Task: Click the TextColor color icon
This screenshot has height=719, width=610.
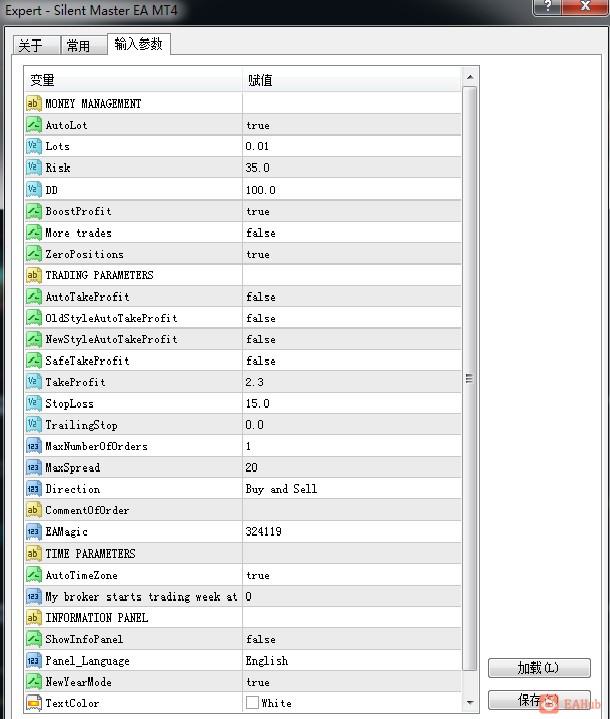Action: 33,703
